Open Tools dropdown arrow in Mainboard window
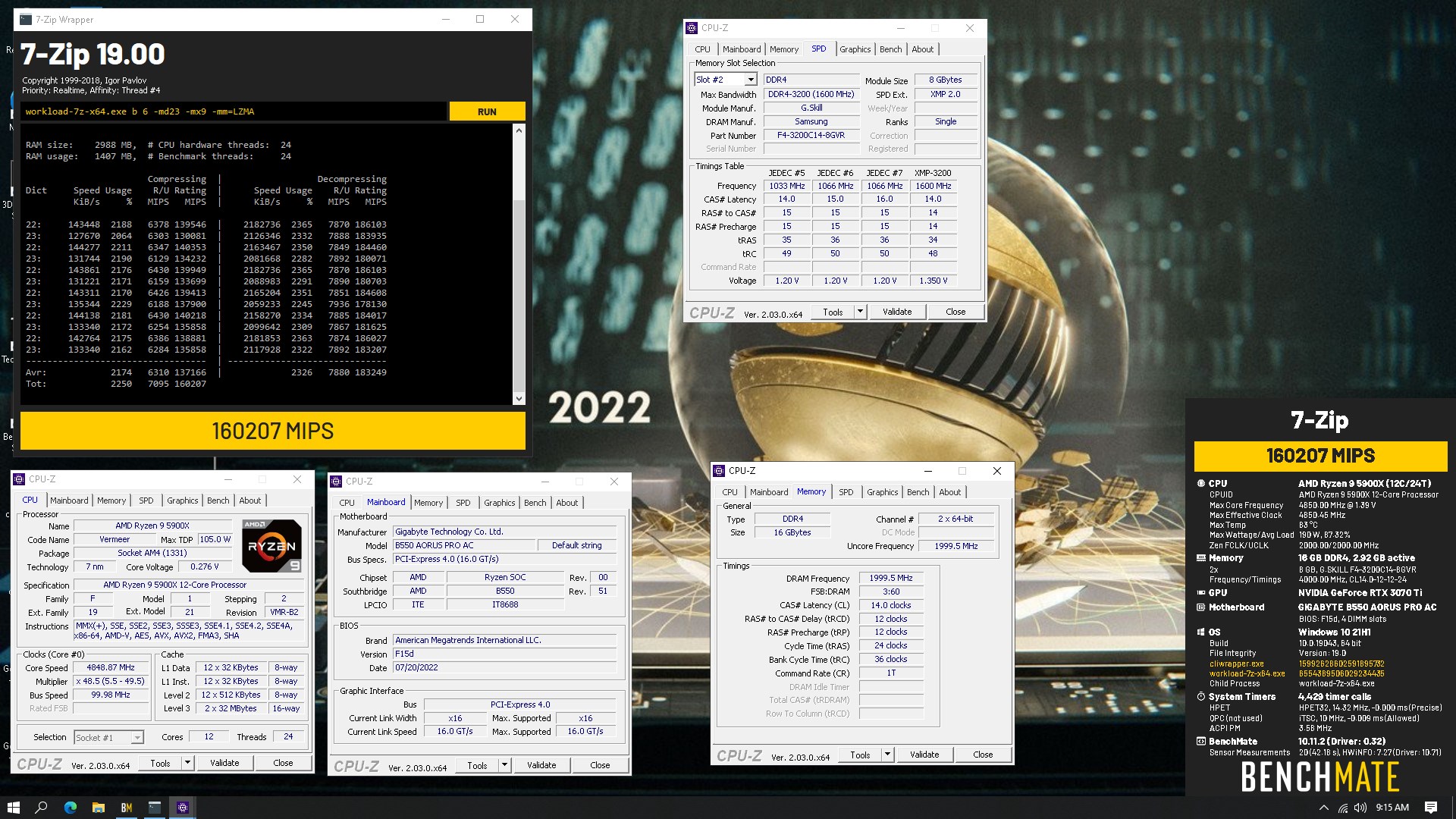 [504, 765]
